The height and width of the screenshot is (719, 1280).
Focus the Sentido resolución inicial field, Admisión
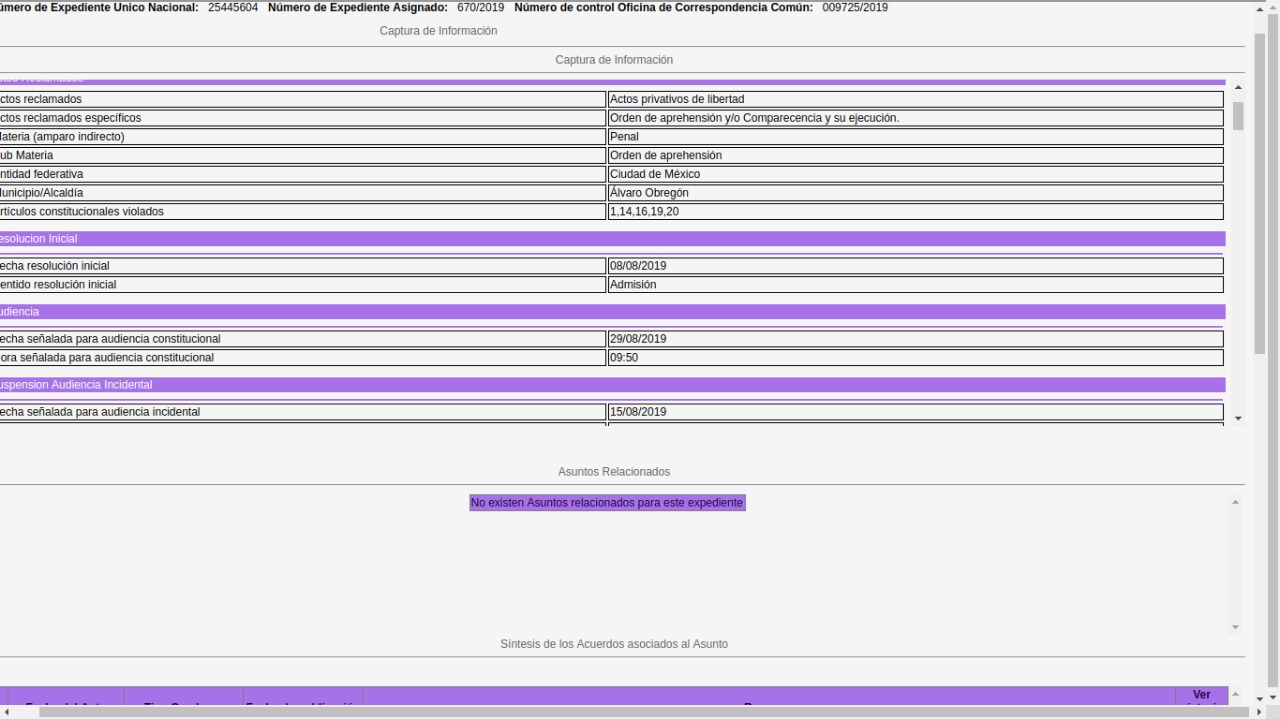pos(915,284)
